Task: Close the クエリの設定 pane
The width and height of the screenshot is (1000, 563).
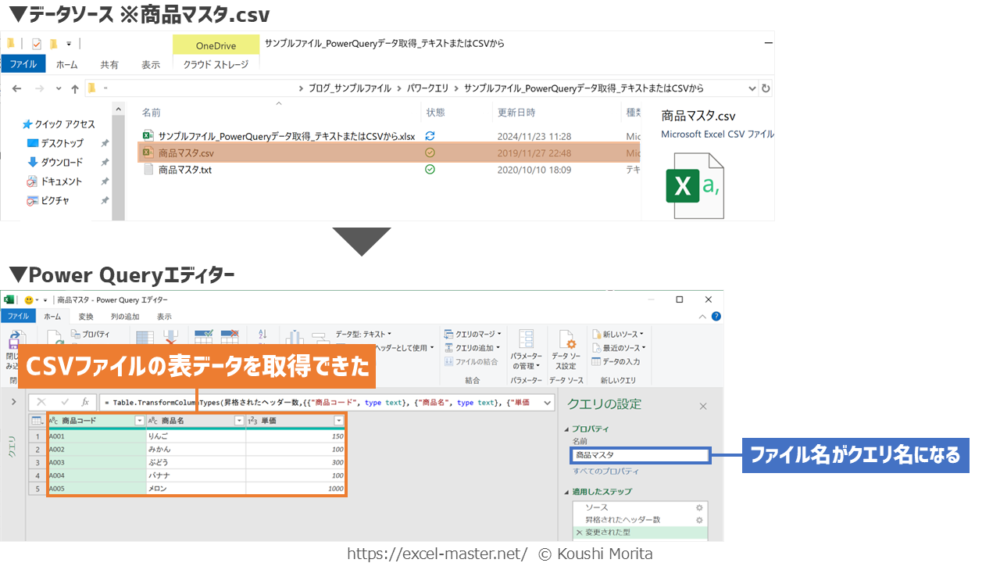Action: point(702,406)
